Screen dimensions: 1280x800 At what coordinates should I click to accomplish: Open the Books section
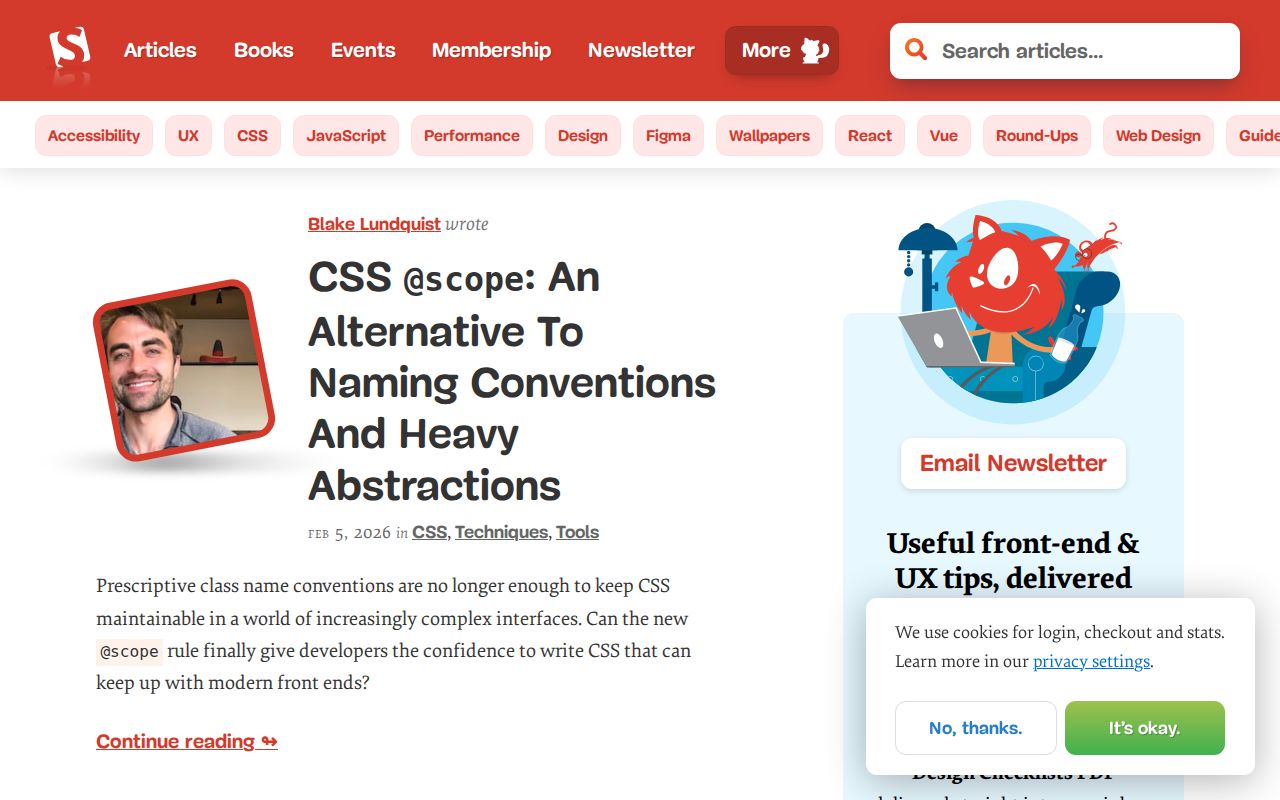tap(263, 50)
